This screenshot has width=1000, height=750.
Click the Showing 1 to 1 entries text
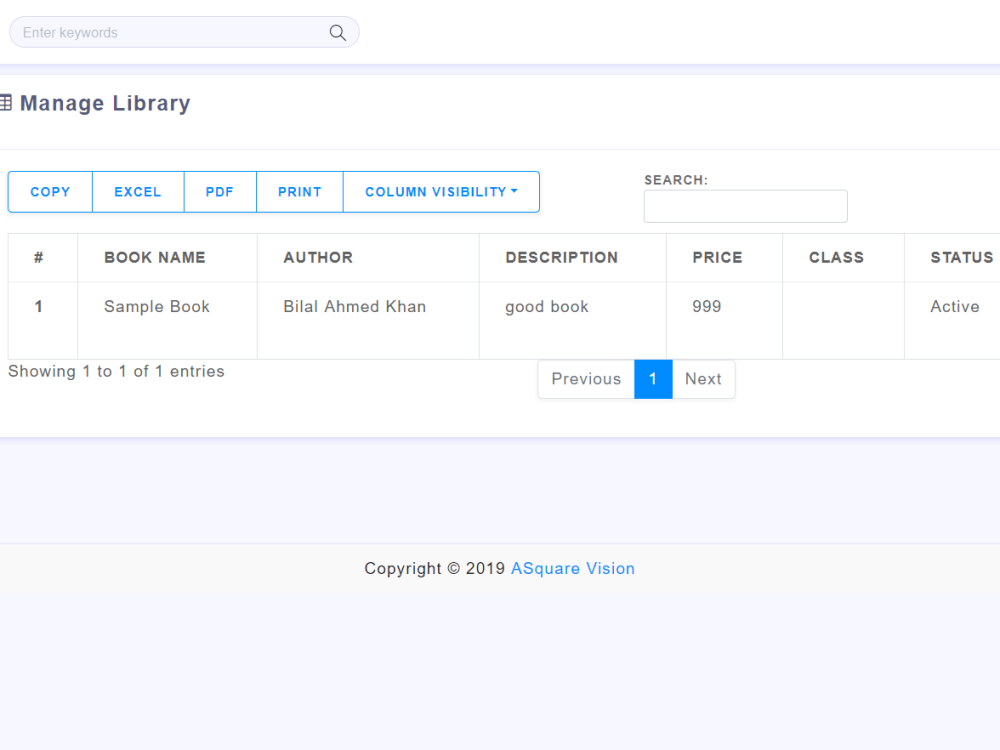coord(116,371)
